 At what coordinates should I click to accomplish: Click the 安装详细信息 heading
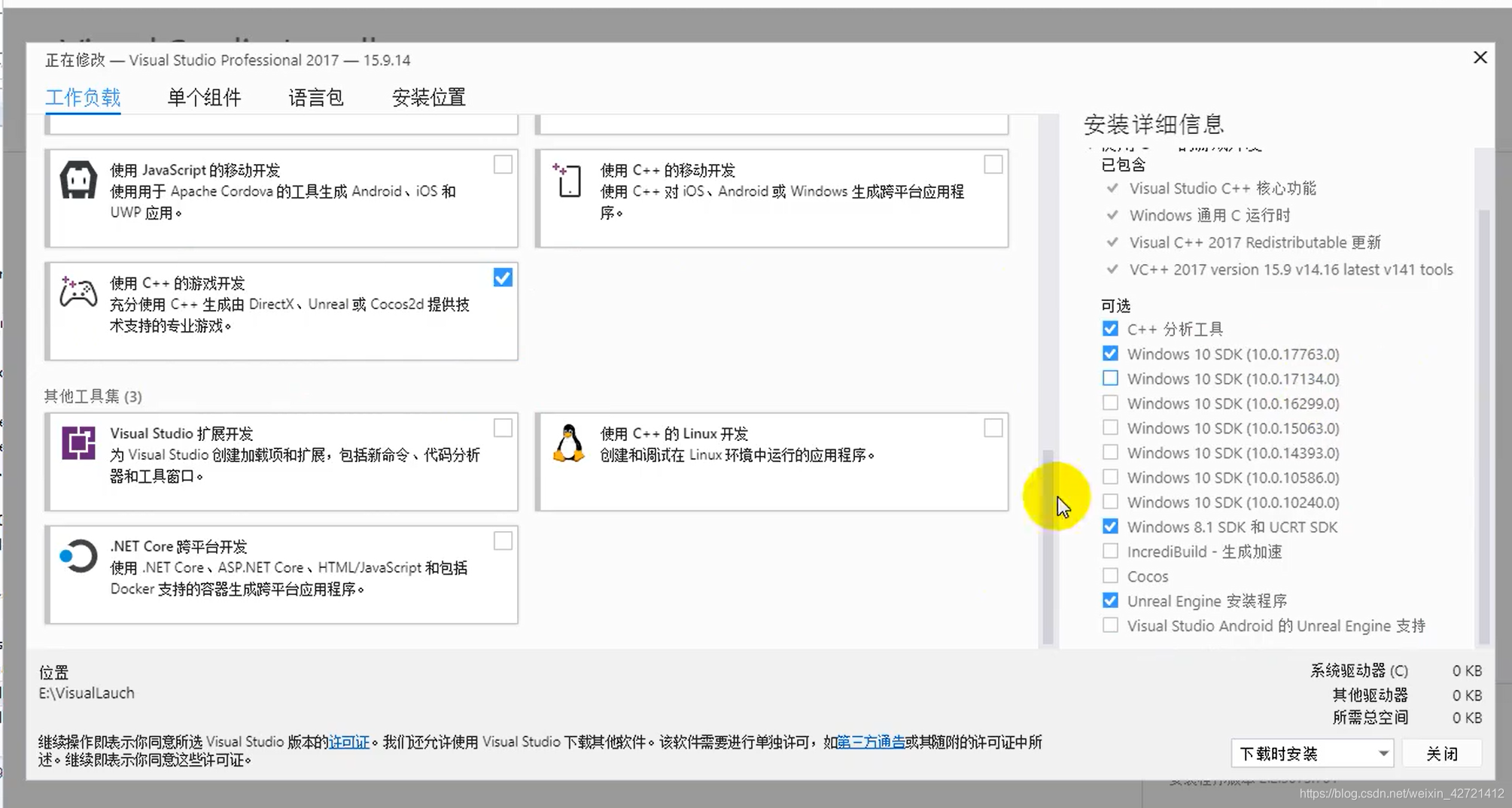click(1154, 124)
